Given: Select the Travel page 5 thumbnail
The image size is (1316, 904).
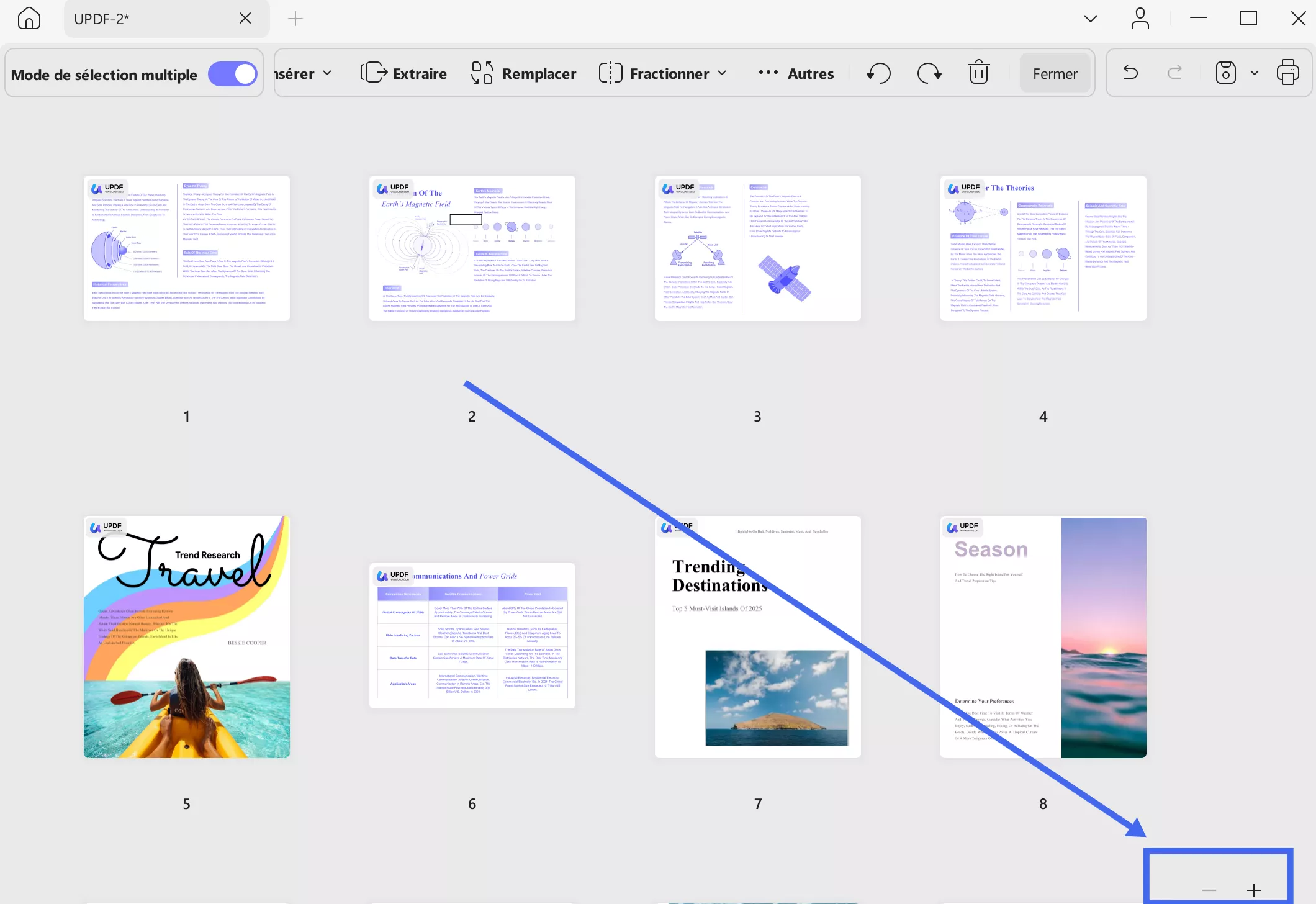Looking at the screenshot, I should (x=187, y=636).
